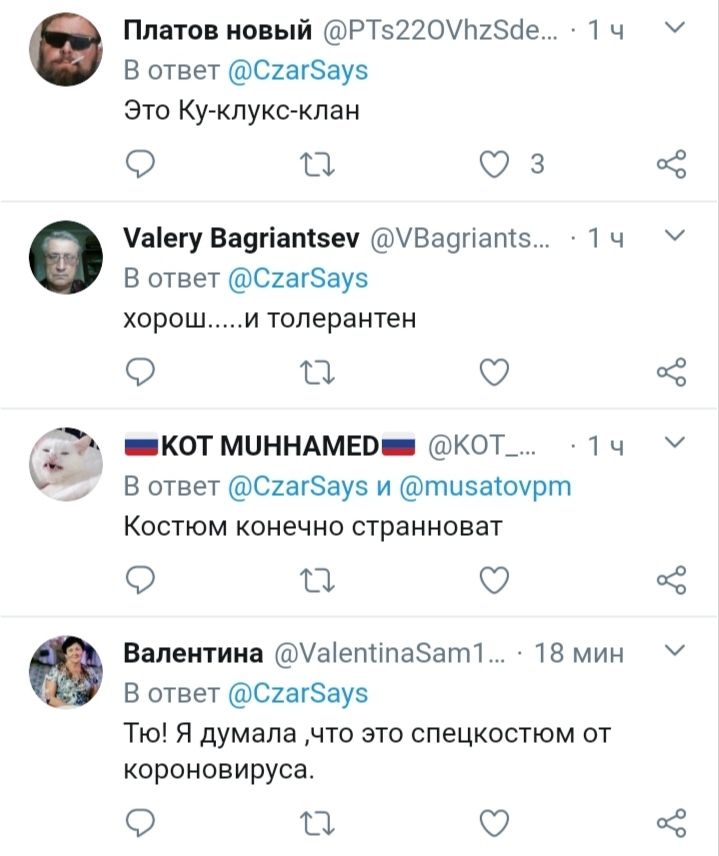Reply to Платов новый's tweet

coord(142,165)
